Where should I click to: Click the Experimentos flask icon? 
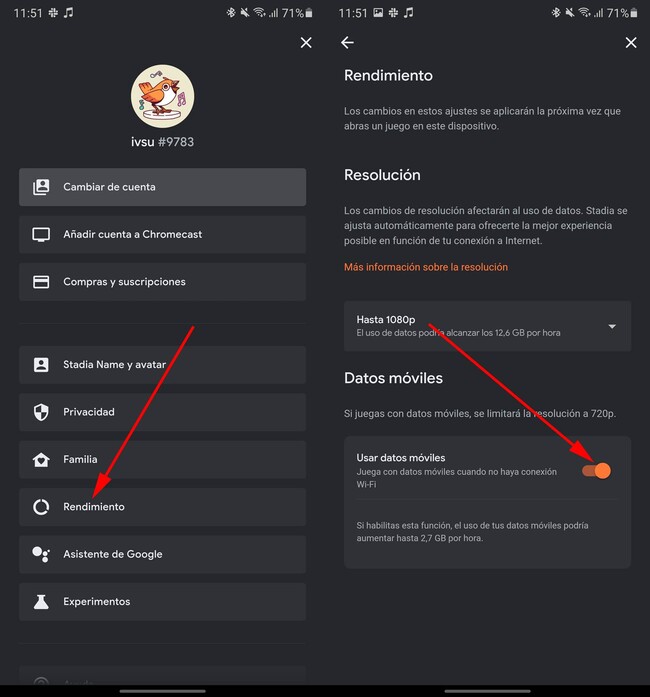[x=41, y=602]
